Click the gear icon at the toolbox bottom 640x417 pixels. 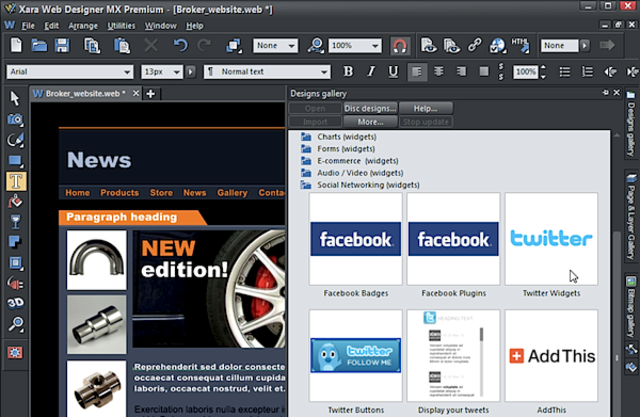pos(15,353)
